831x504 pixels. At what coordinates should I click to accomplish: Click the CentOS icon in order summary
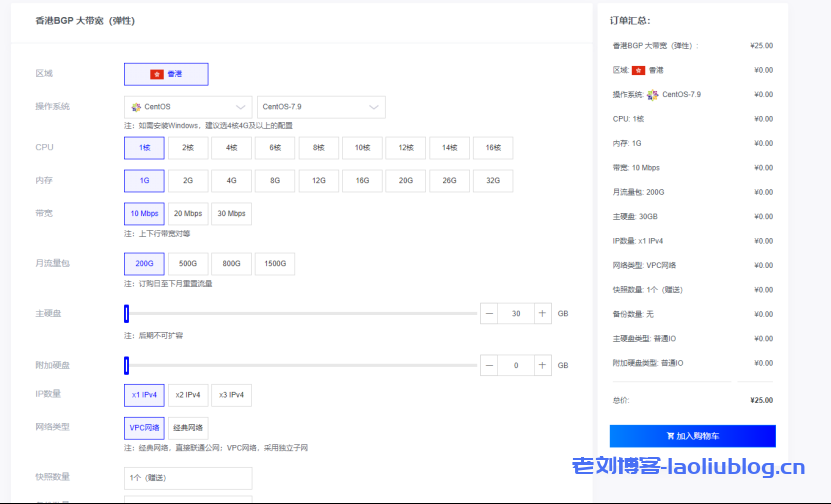652,95
